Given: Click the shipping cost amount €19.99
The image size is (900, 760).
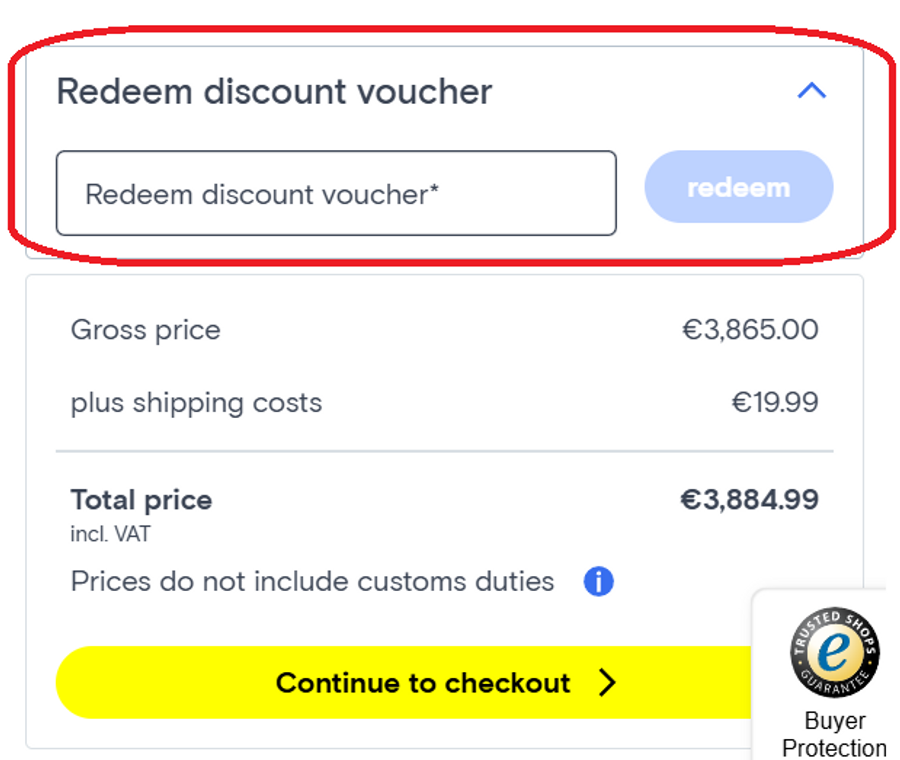Looking at the screenshot, I should pos(775,403).
